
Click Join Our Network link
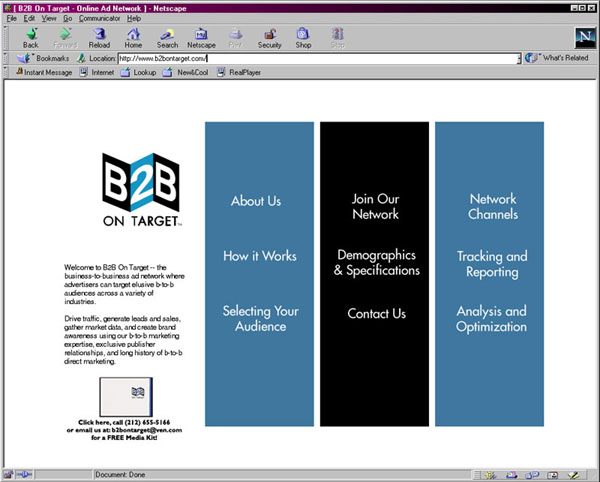(375, 207)
